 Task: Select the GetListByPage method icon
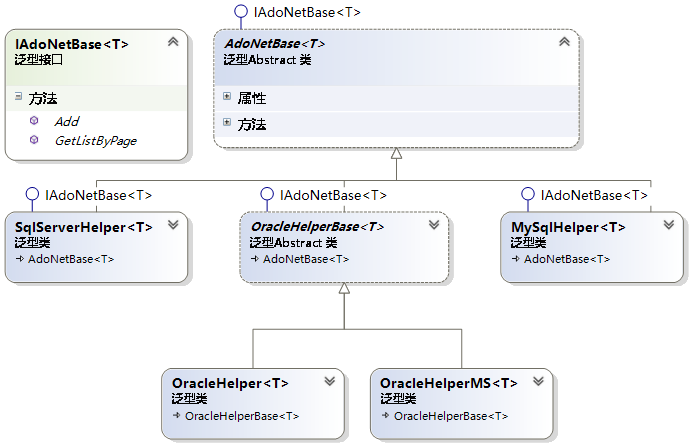tap(34, 140)
